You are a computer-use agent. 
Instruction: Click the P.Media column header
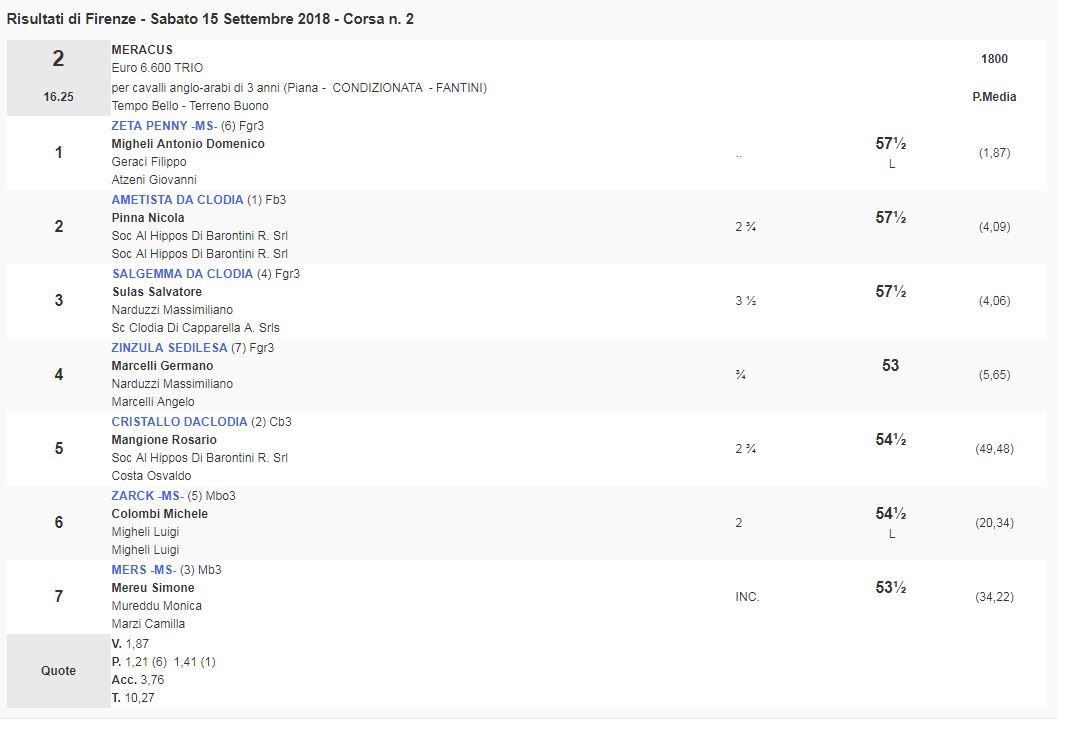click(994, 97)
